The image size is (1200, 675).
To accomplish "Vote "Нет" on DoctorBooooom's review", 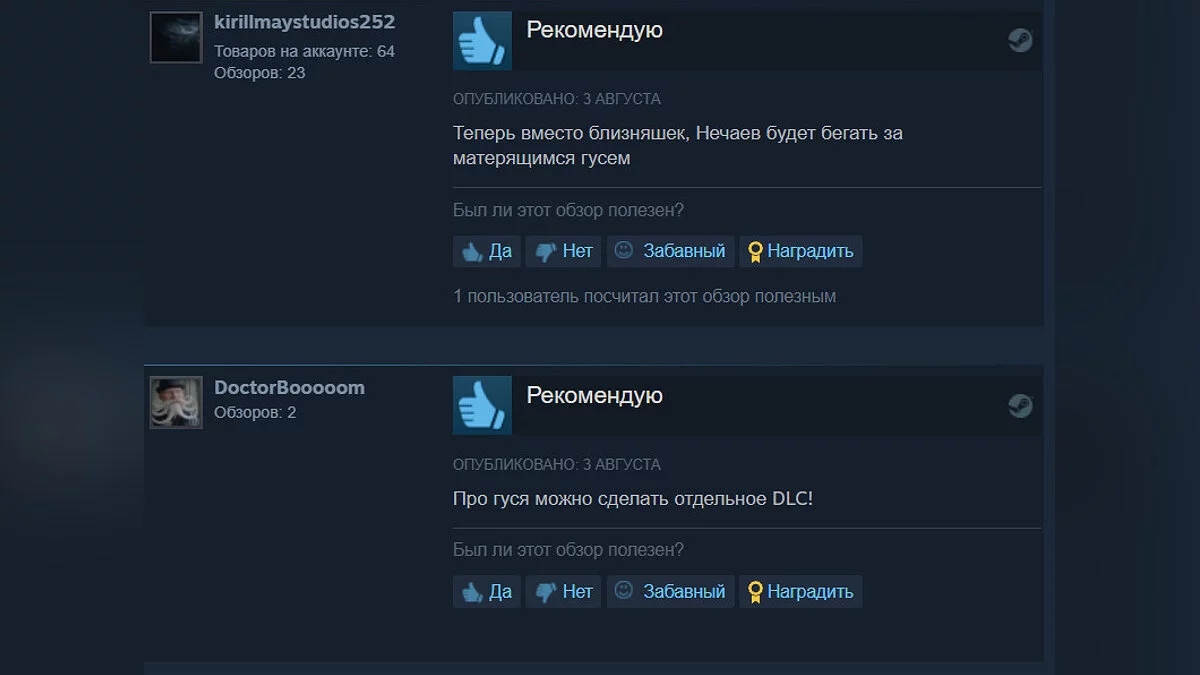I will pos(563,591).
